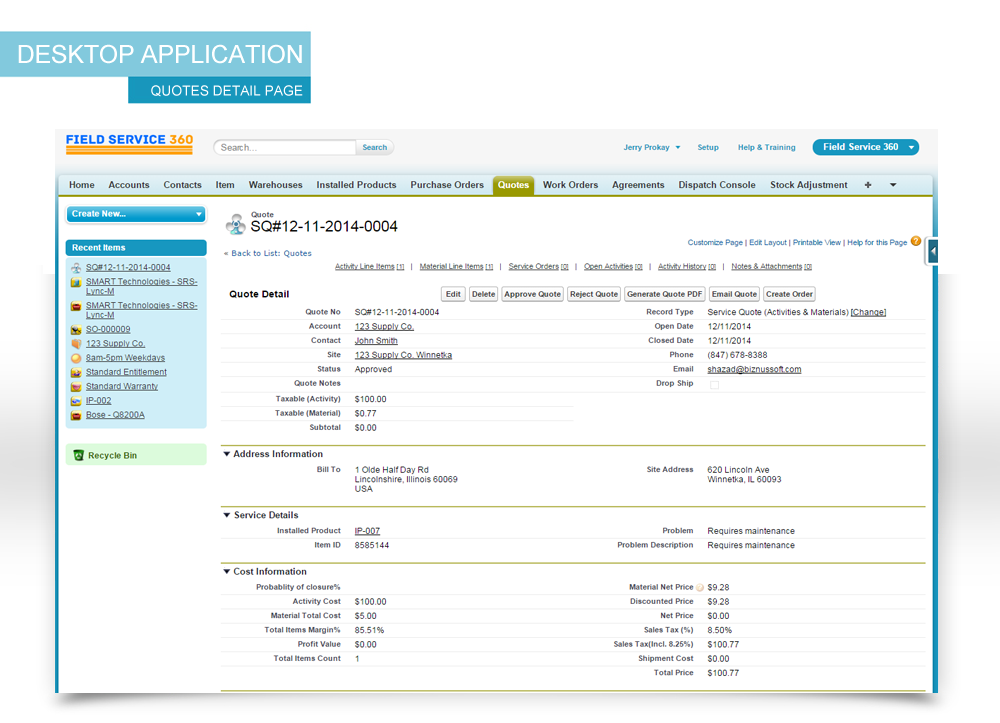Click into the search input field
Viewport: 1000px width, 723px height.
(285, 147)
